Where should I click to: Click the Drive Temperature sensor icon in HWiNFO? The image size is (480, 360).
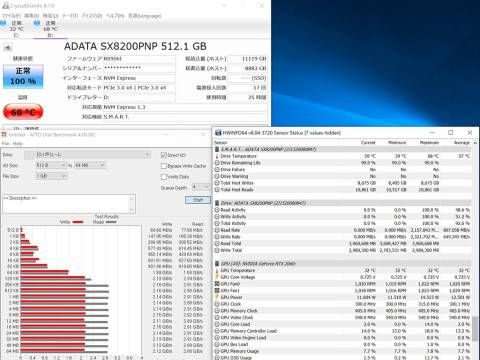(x=217, y=156)
